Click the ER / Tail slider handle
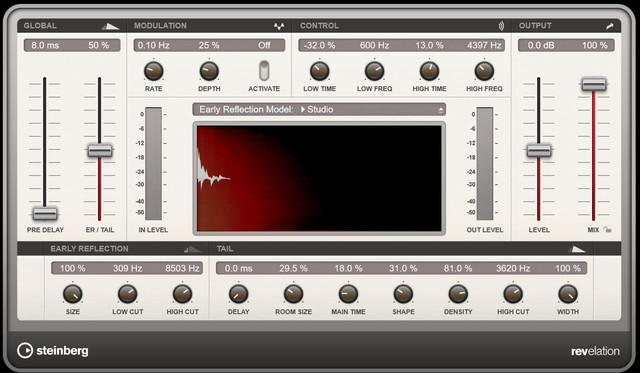Viewport: 640px width, 373px height. pyautogui.click(x=100, y=151)
